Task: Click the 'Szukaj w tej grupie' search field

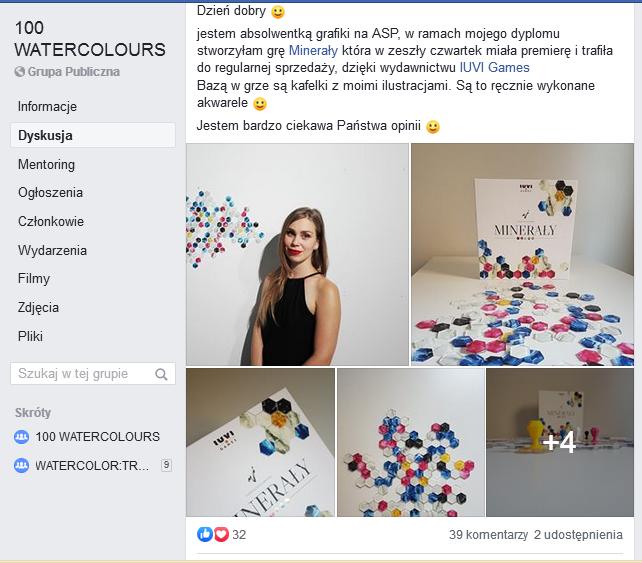Action: coord(83,374)
